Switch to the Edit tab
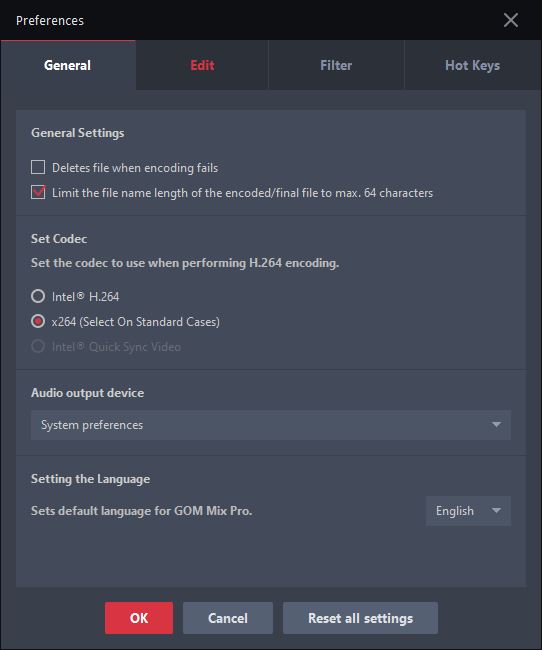Image resolution: width=542 pixels, height=650 pixels. (x=202, y=65)
